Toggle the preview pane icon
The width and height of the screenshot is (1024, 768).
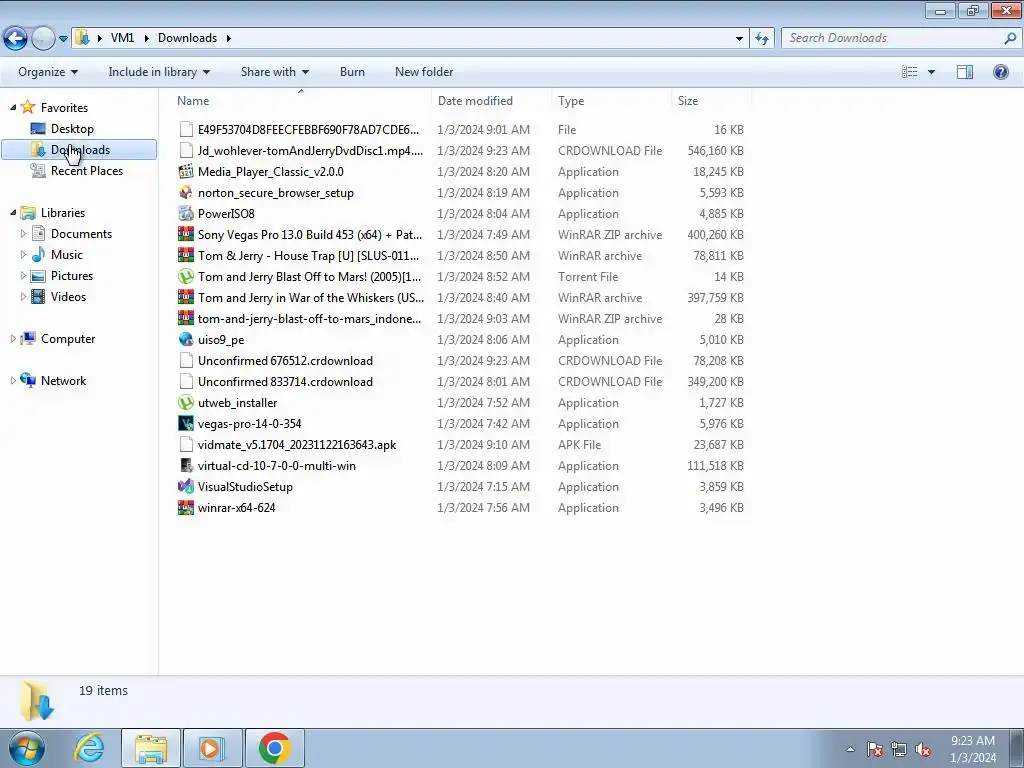(965, 72)
